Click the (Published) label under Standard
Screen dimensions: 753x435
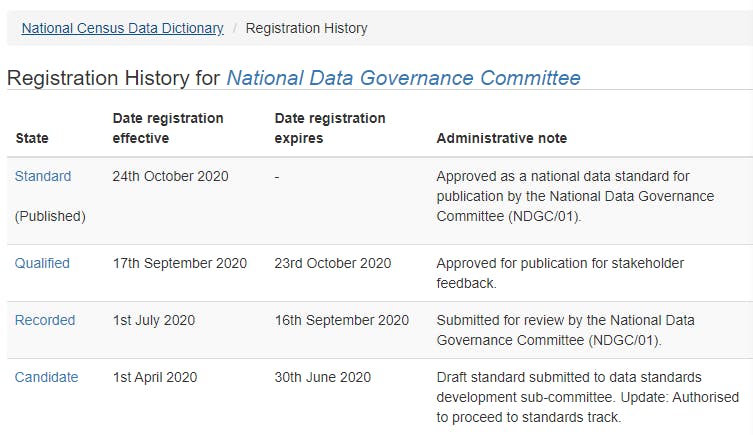[50, 215]
